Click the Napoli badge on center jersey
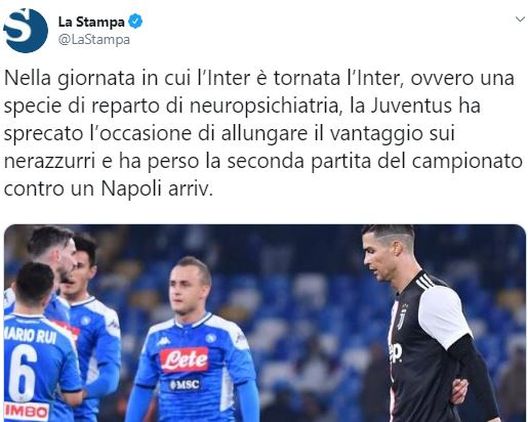528x422 pixels. click(x=211, y=338)
